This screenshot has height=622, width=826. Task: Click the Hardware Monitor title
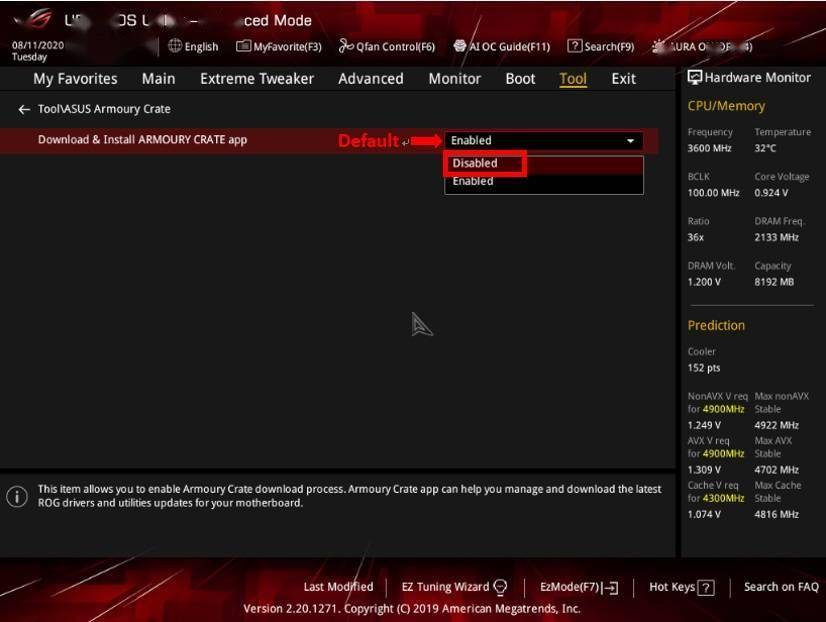click(758, 77)
